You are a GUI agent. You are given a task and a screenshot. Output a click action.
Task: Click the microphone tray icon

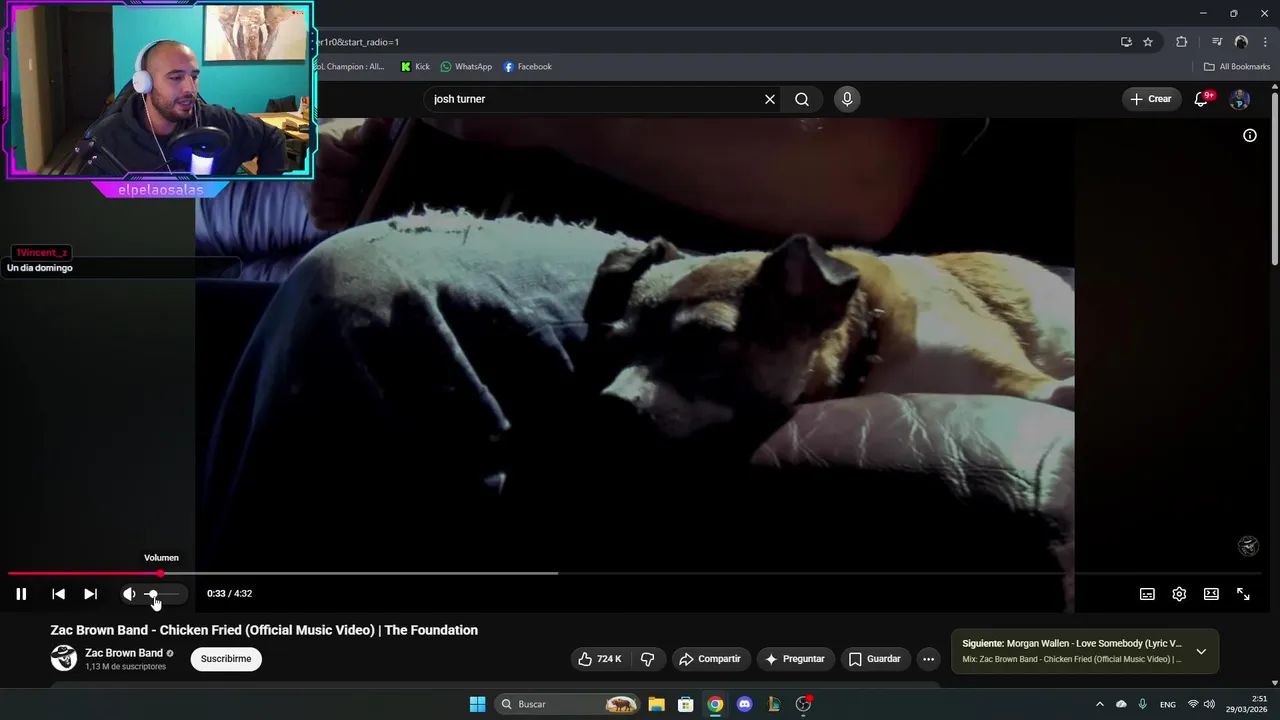coord(1142,704)
